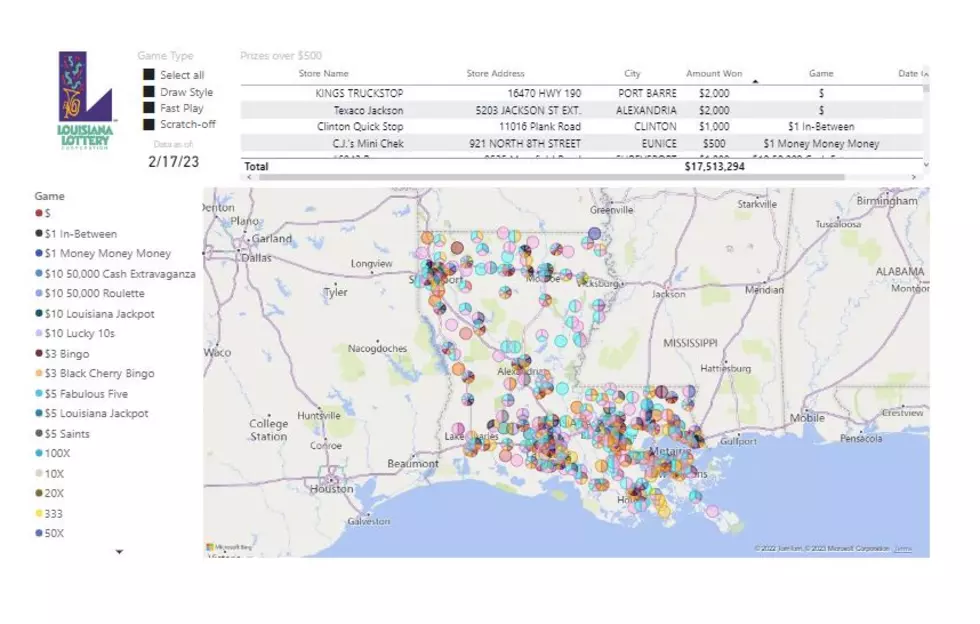Click the $1 Money Money Money game cell
980x624 pixels.
[821, 143]
